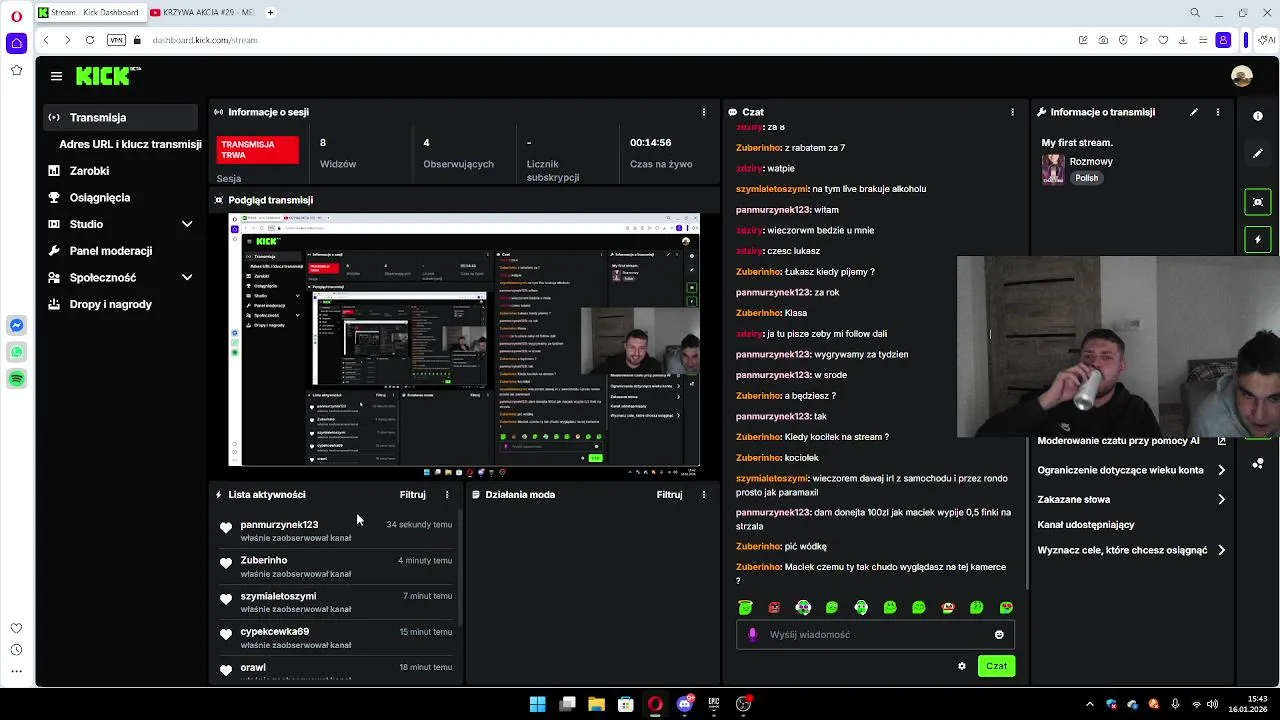Open File Explorer in the taskbar
The width and height of the screenshot is (1280, 720).
pyautogui.click(x=596, y=704)
